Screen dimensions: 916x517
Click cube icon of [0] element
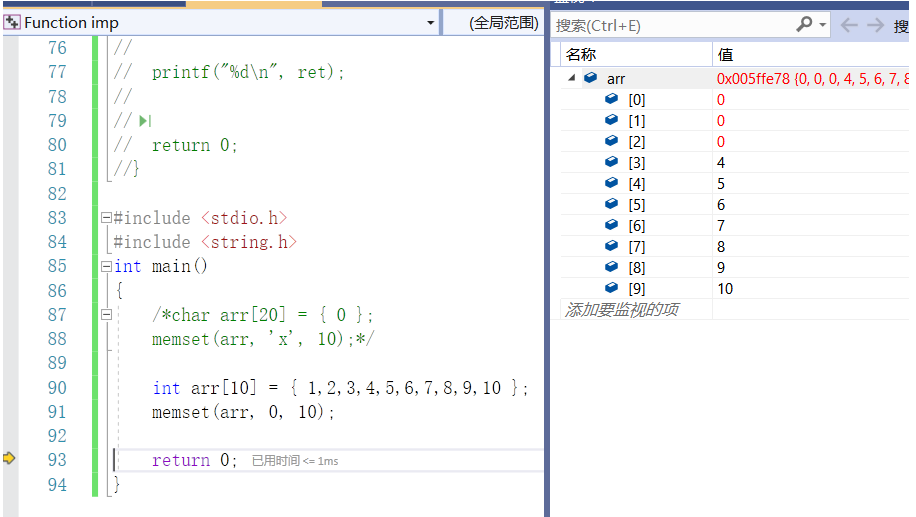(612, 99)
